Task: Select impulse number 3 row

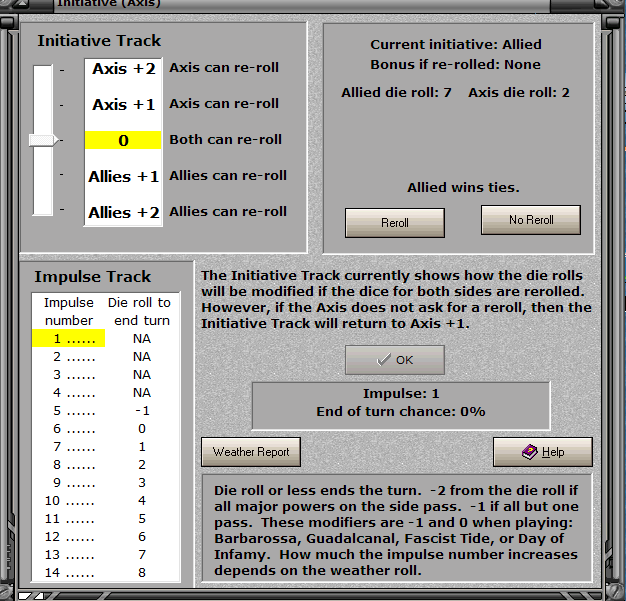Action: point(106,374)
